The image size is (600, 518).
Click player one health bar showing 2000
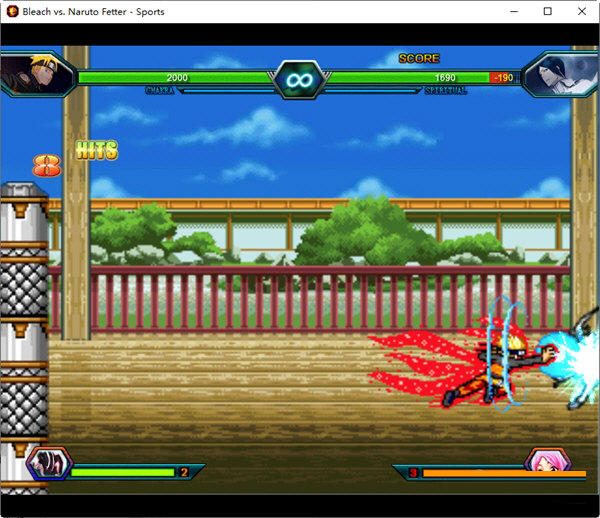click(176, 77)
